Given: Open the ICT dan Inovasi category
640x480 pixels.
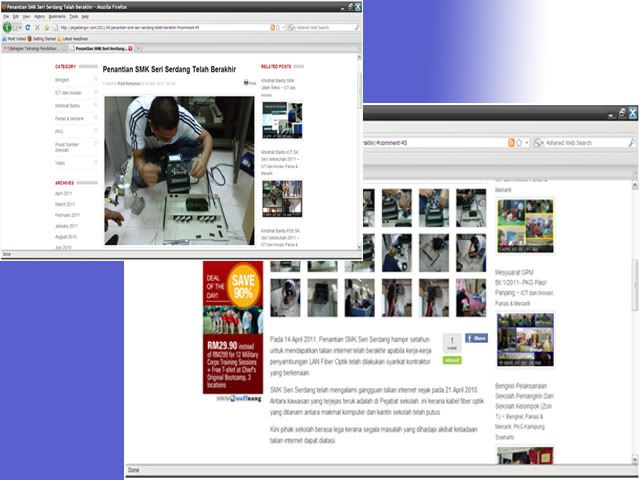Looking at the screenshot, I should (68, 93).
